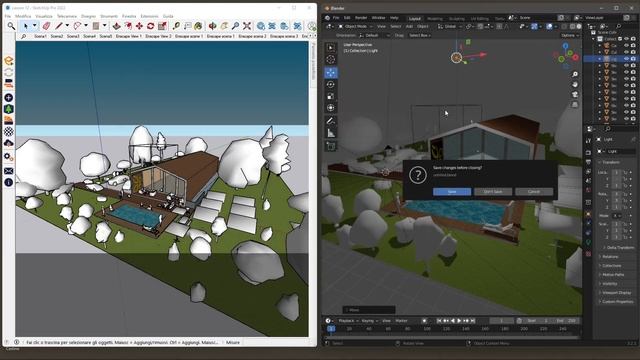
Task: Toggle Blender perspective/orthographic view gizmo
Action: point(575,104)
